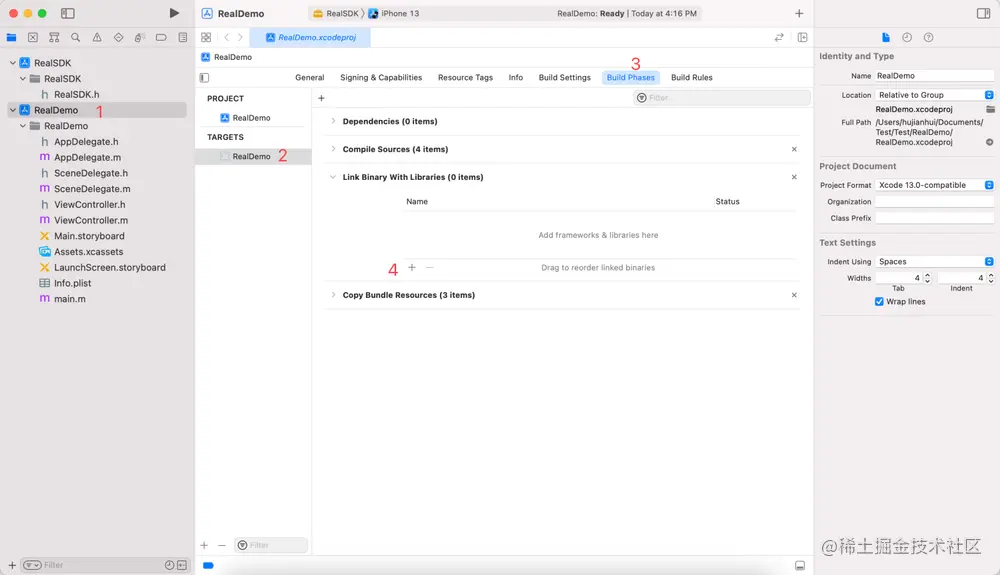This screenshot has width=1000, height=575.
Task: Open AppDelegate.m in the navigator
Action: [87, 157]
